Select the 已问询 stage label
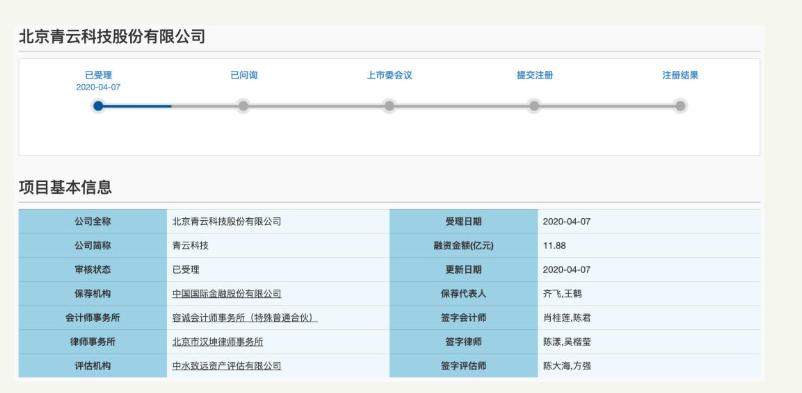802x393 pixels. point(244,75)
